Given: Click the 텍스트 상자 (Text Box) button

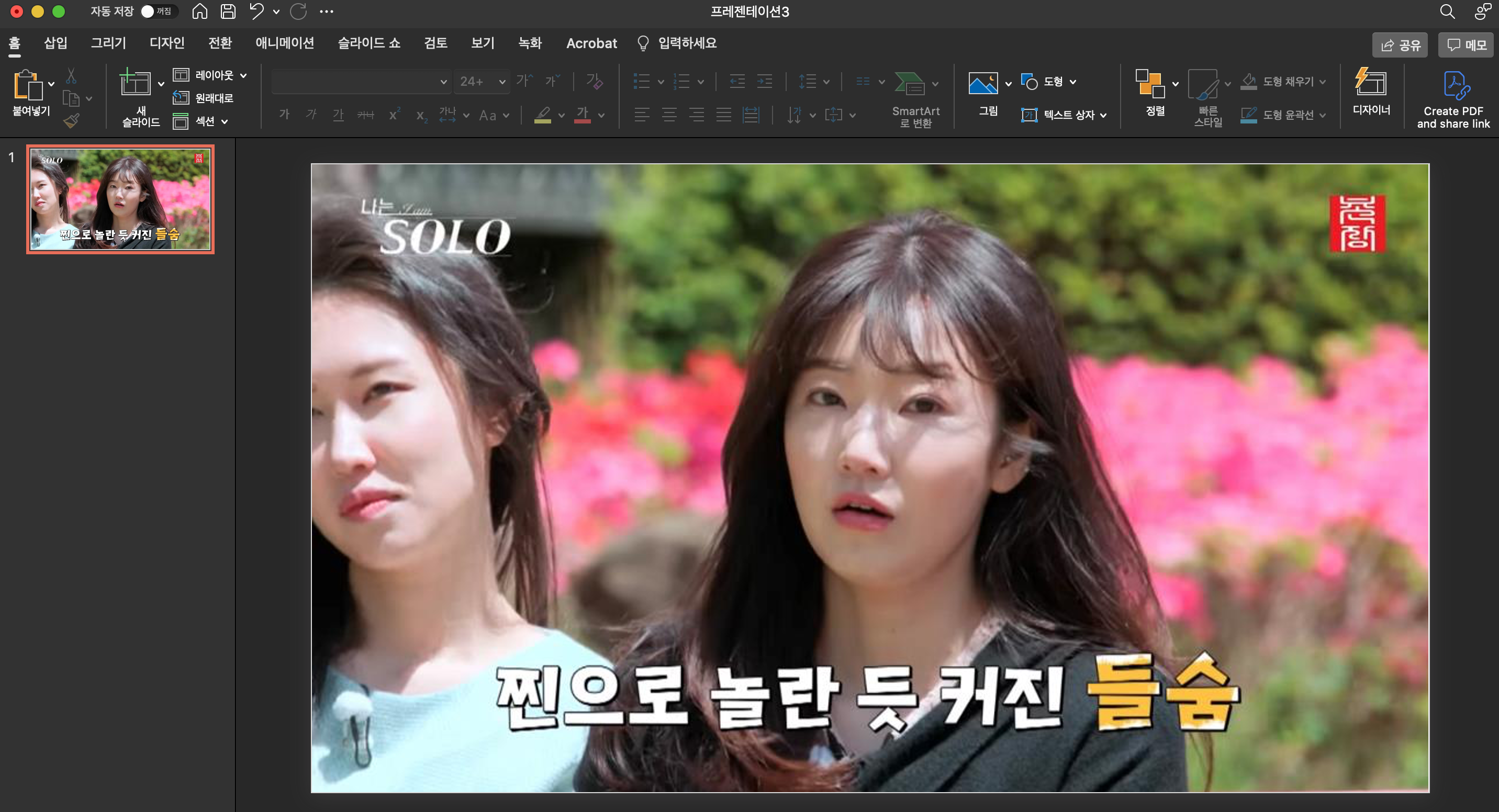Looking at the screenshot, I should click(1063, 115).
